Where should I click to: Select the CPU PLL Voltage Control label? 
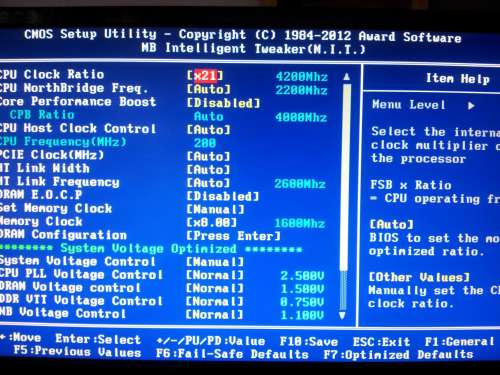point(81,274)
